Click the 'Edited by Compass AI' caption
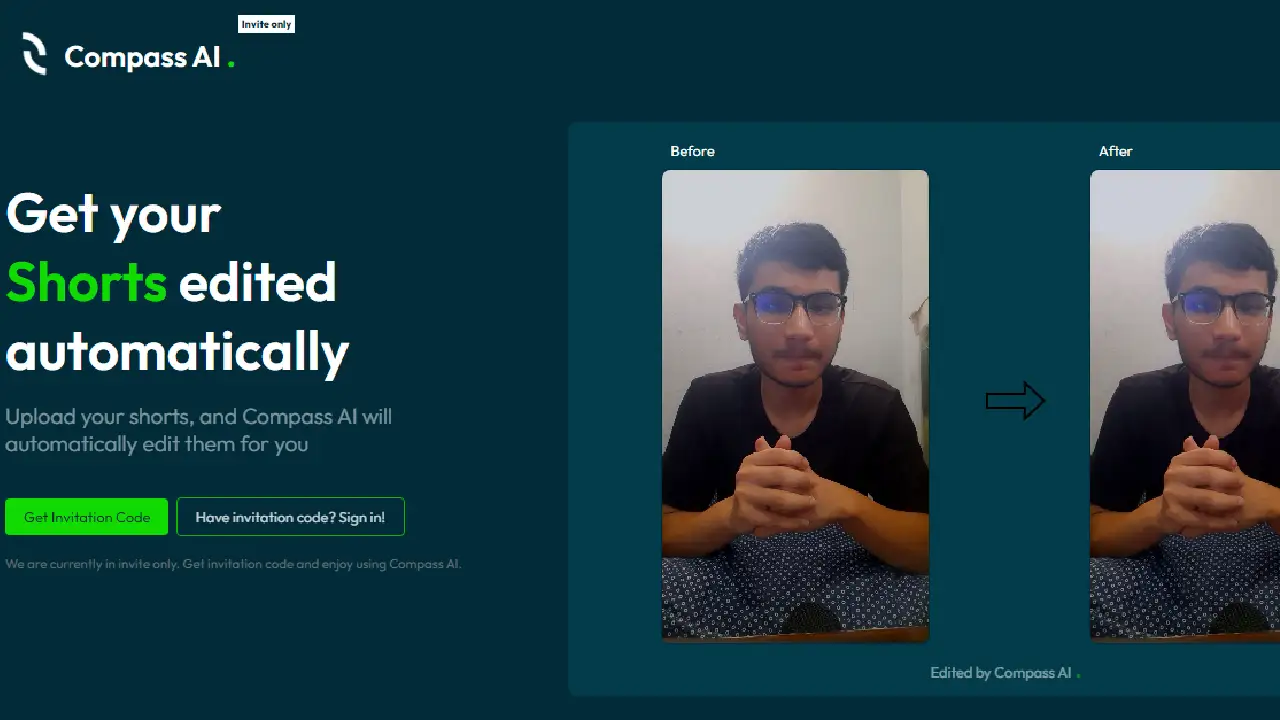This screenshot has height=720, width=1280. point(1001,673)
